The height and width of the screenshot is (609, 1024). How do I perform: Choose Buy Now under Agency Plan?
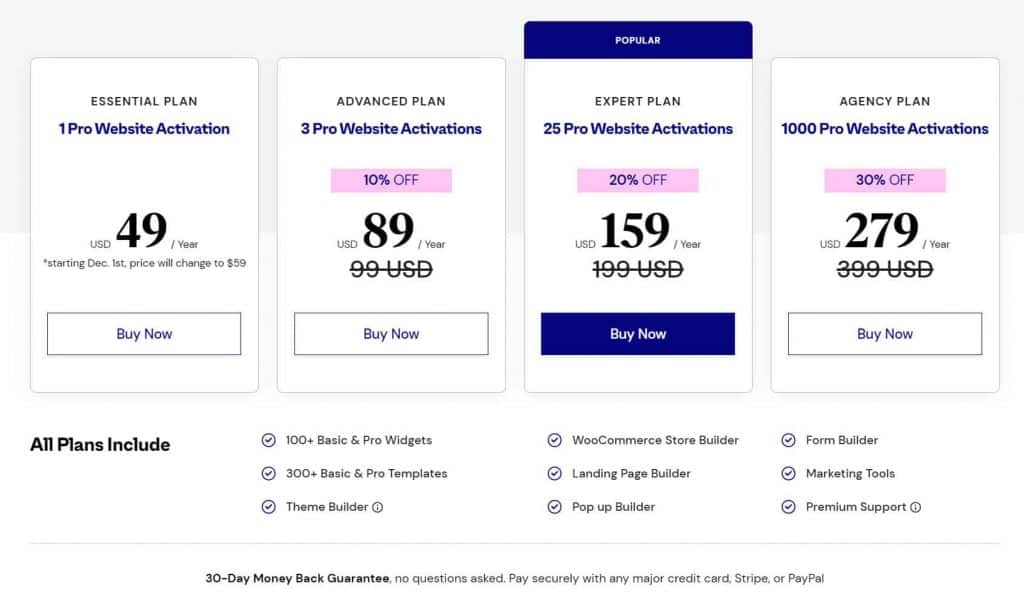pyautogui.click(x=885, y=334)
